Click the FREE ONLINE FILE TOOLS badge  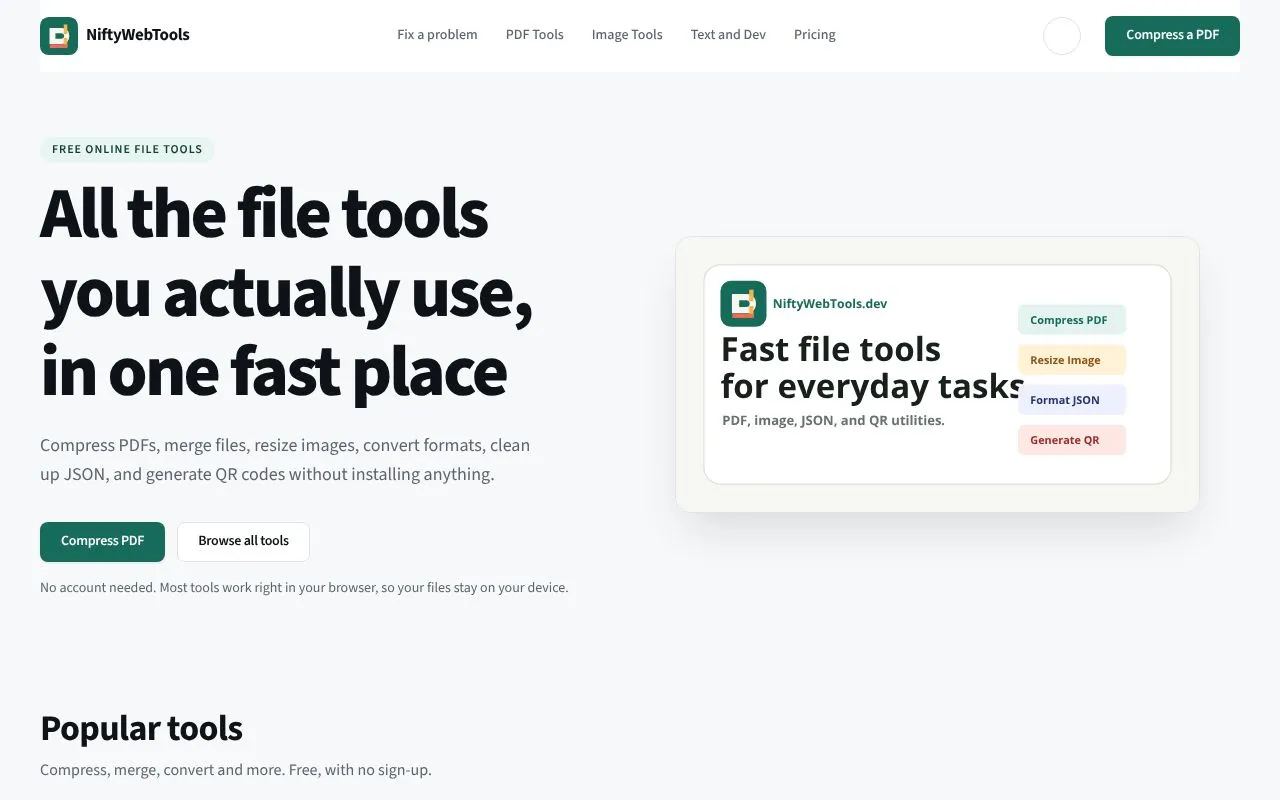pyautogui.click(x=127, y=150)
